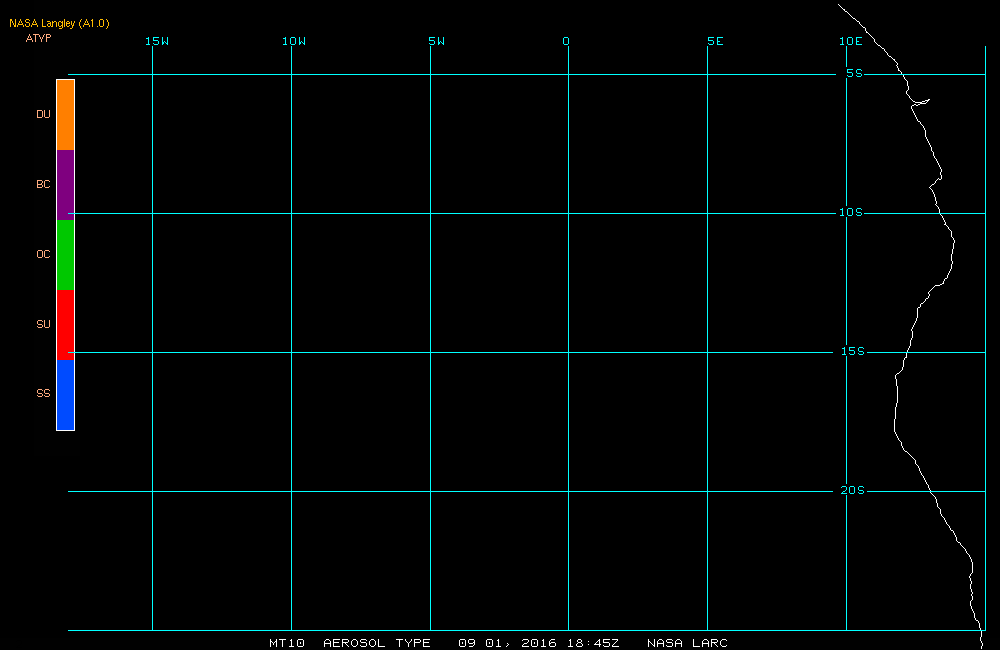Click the BC legend label

pos(43,184)
